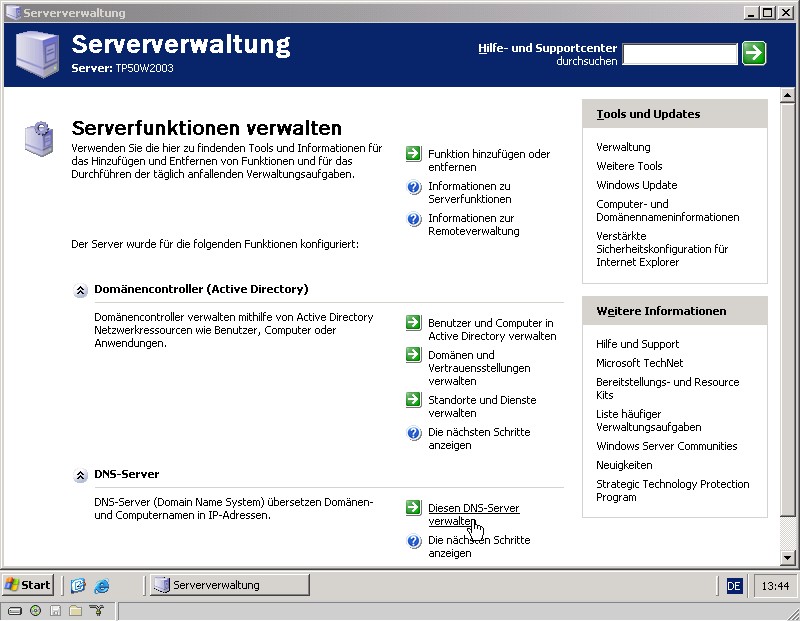Open the Serververwaltung window system menu icon

[x=13, y=12]
